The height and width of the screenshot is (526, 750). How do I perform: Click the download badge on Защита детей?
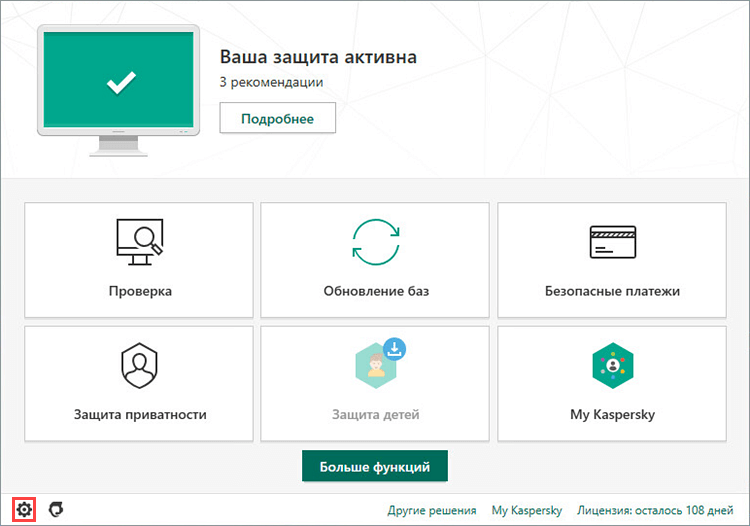(x=395, y=349)
